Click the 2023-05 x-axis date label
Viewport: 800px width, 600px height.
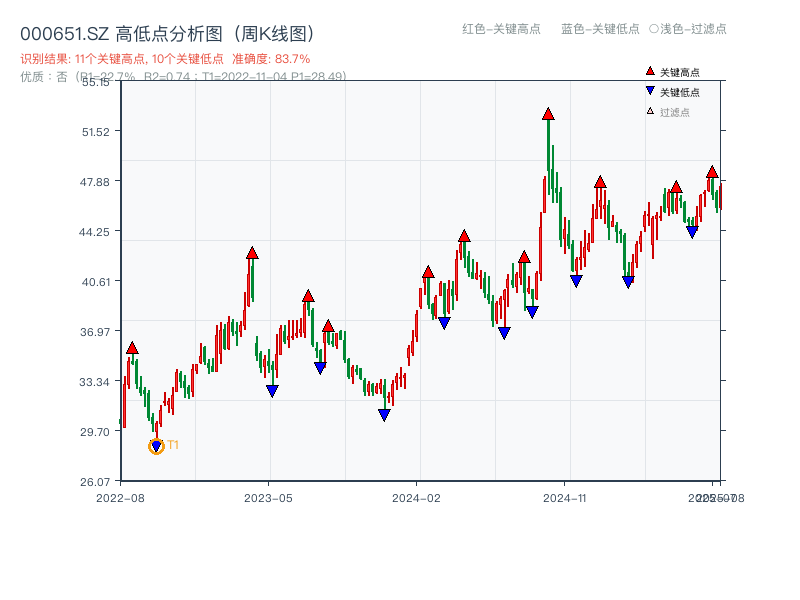click(x=268, y=498)
